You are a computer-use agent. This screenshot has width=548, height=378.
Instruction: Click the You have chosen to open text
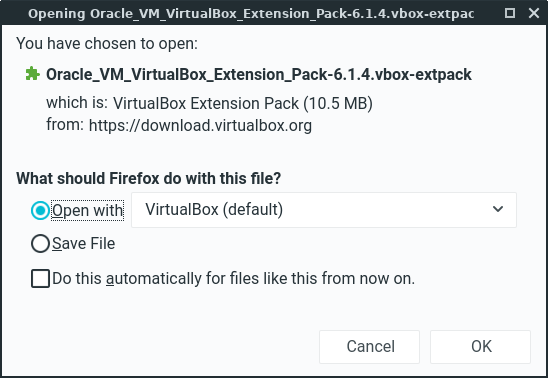(107, 44)
